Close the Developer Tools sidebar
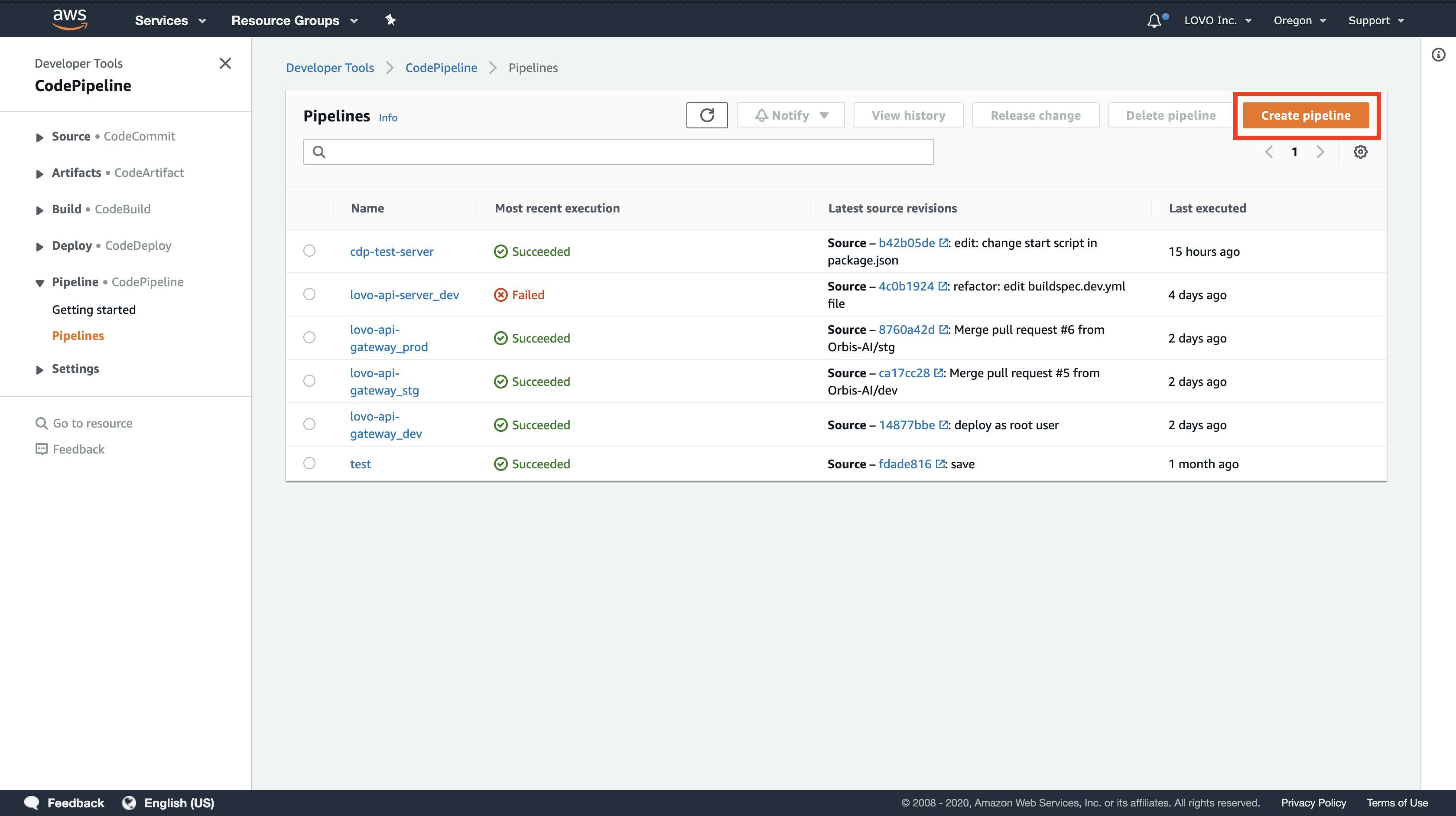 [x=225, y=63]
